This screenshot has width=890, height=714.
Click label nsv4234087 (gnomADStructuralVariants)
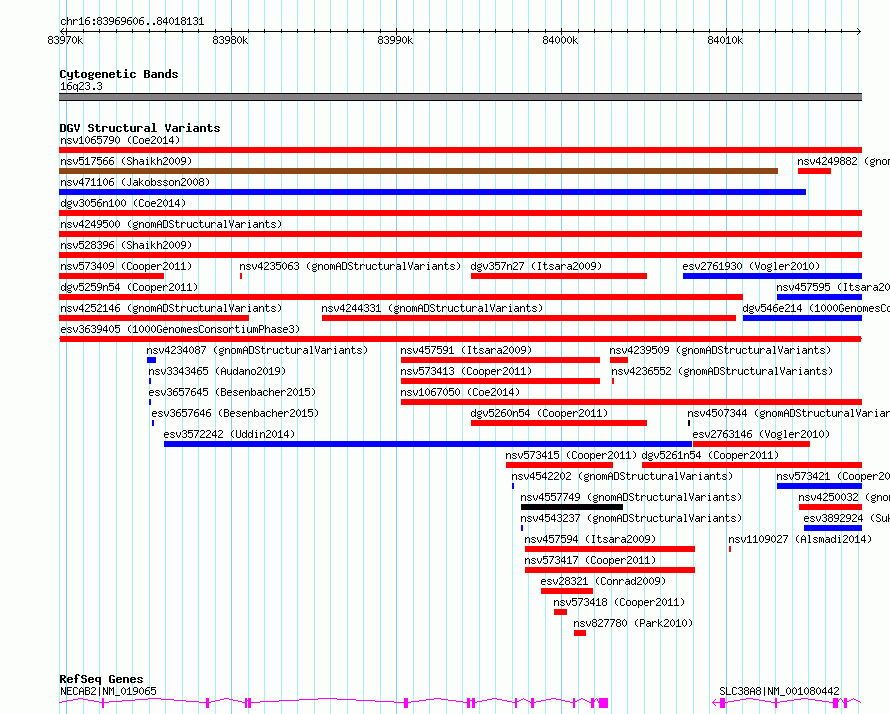[x=257, y=350]
